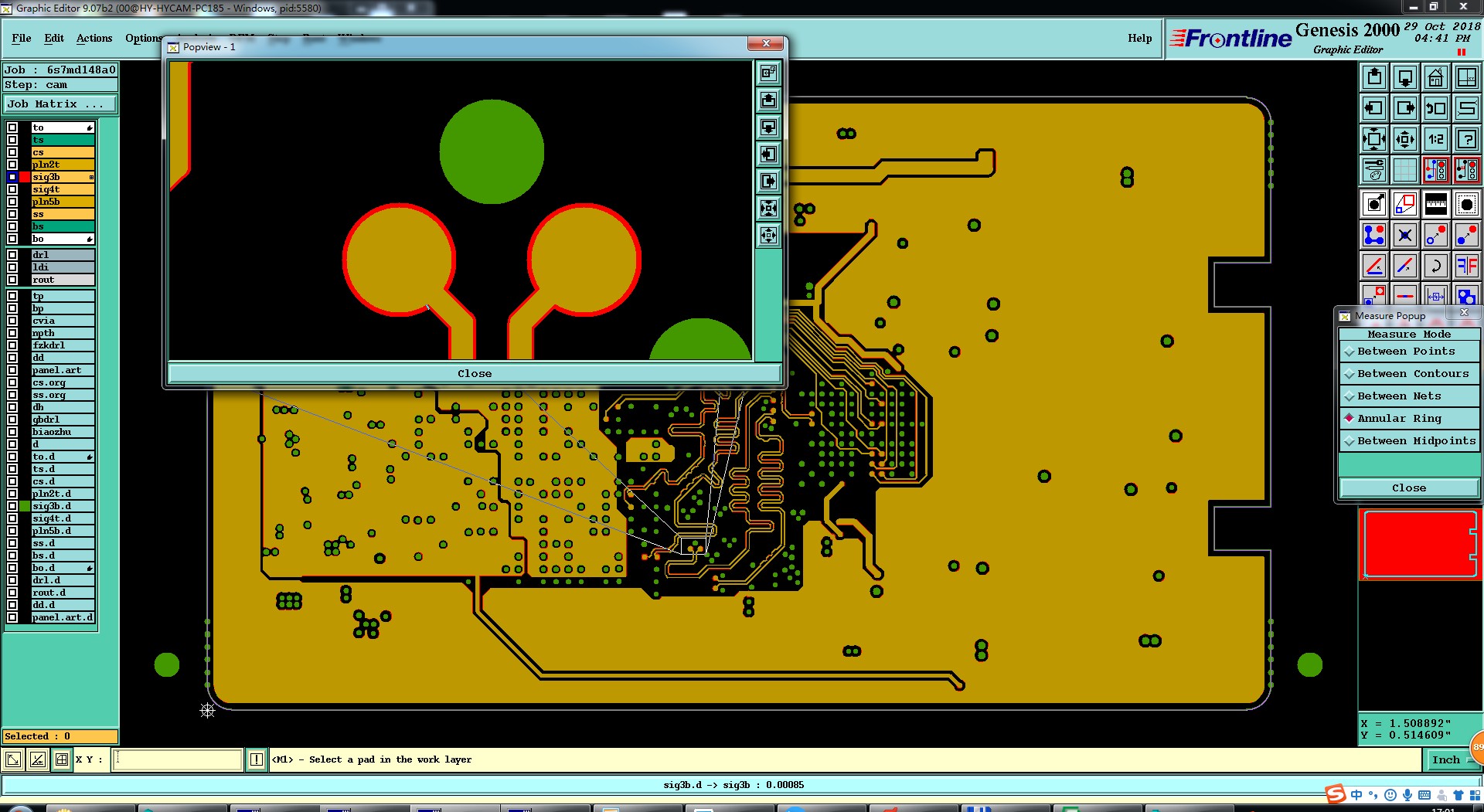This screenshot has width=1484, height=812.
Task: Click the green color swatch of sig3b.d layer
Action: [x=25, y=506]
